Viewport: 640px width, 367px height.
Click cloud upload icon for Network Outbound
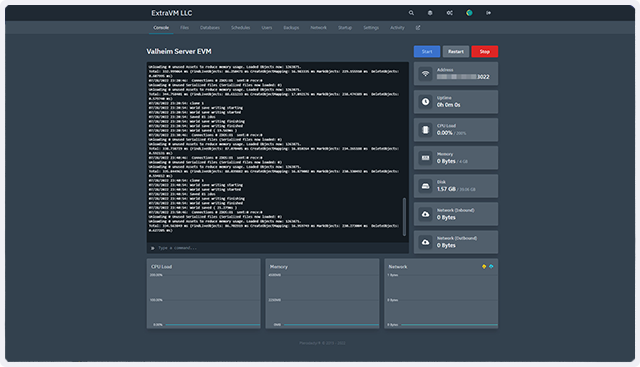425,242
